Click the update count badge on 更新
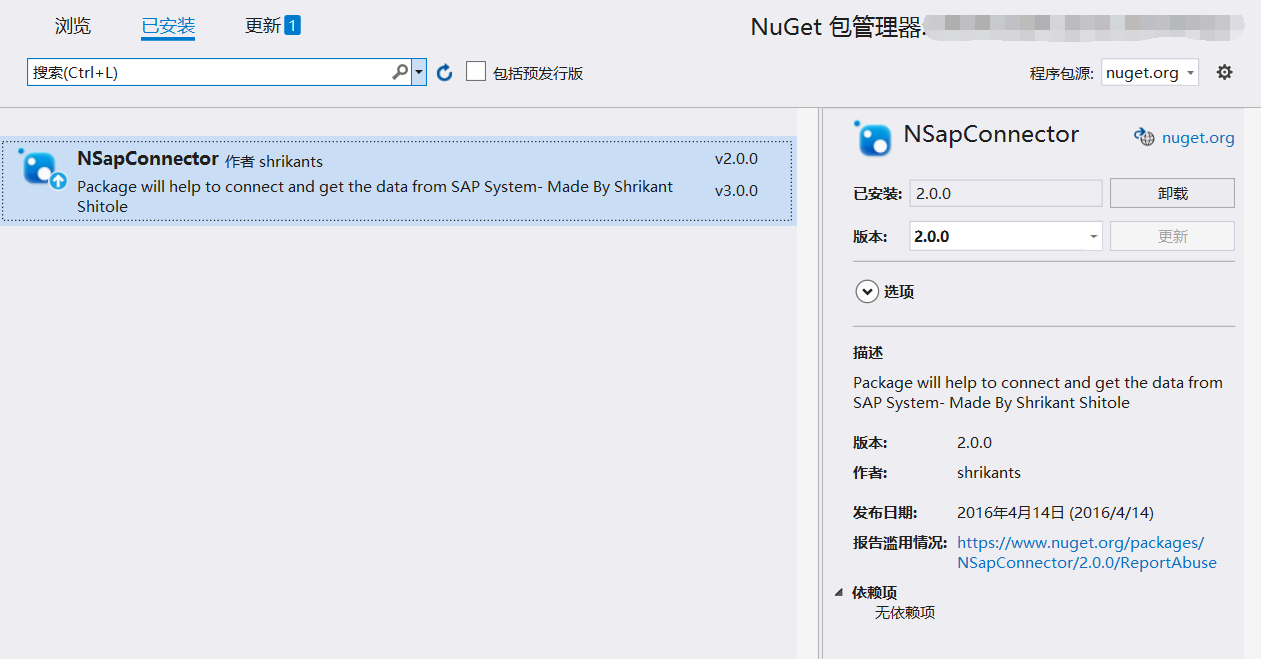1261x659 pixels. (x=292, y=26)
